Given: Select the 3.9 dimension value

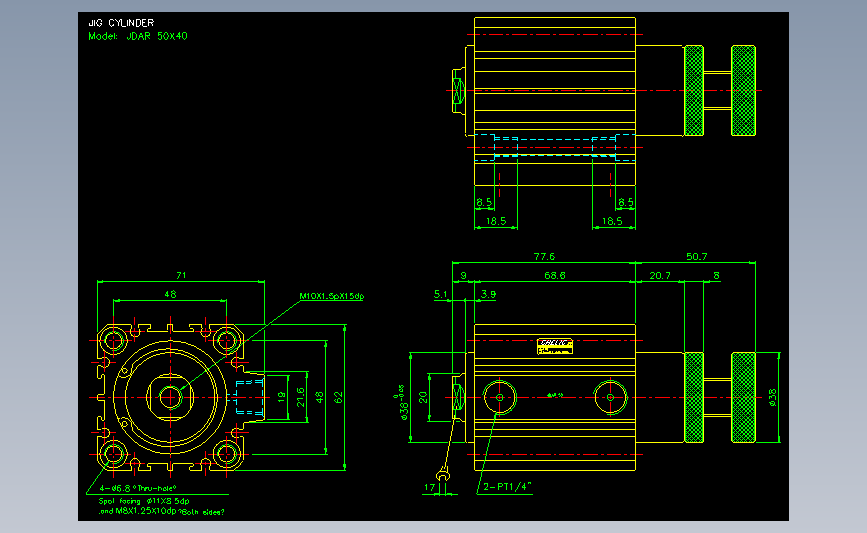Looking at the screenshot, I should (488, 294).
